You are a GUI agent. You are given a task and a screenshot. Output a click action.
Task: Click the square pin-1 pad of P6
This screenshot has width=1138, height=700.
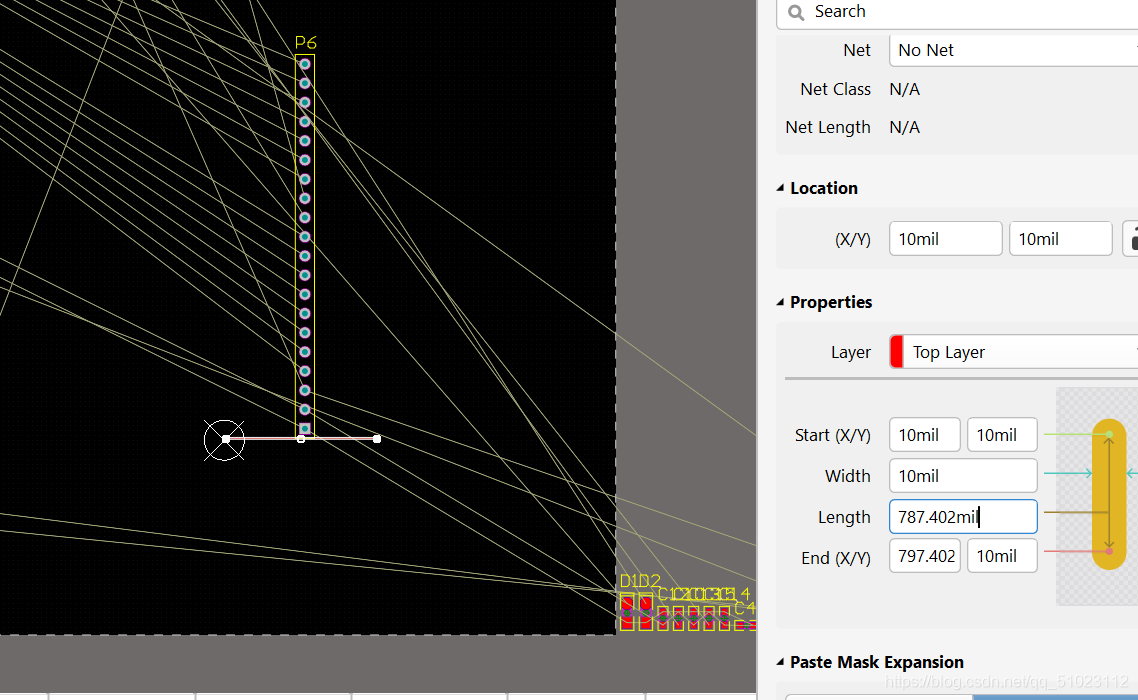pos(305,428)
